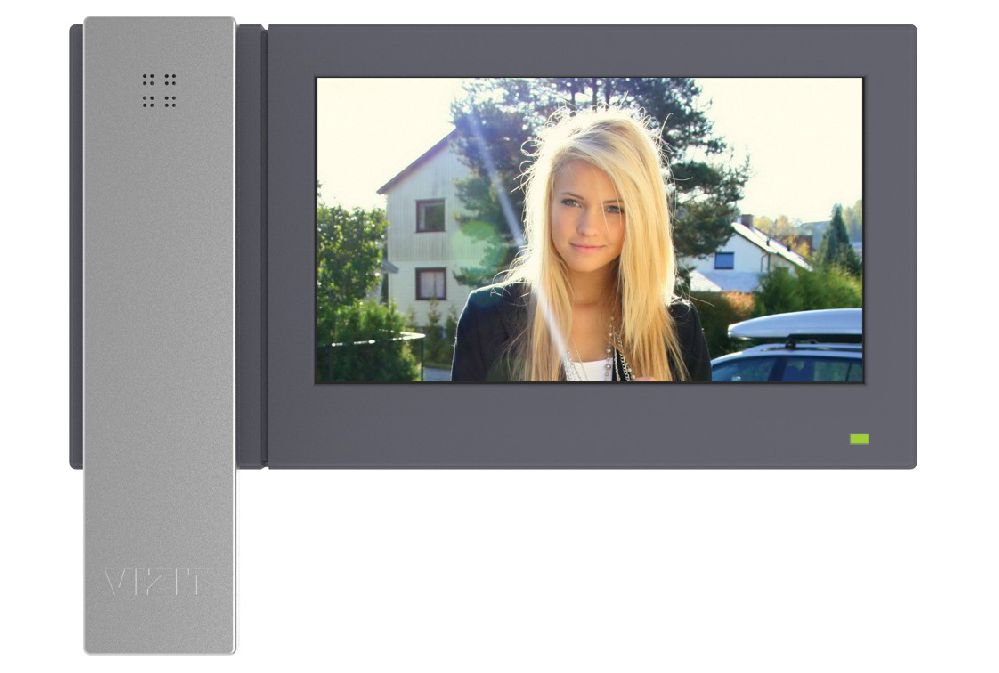Click the dark cradle edge left of handset
999x673 pixels.
click(x=76, y=250)
